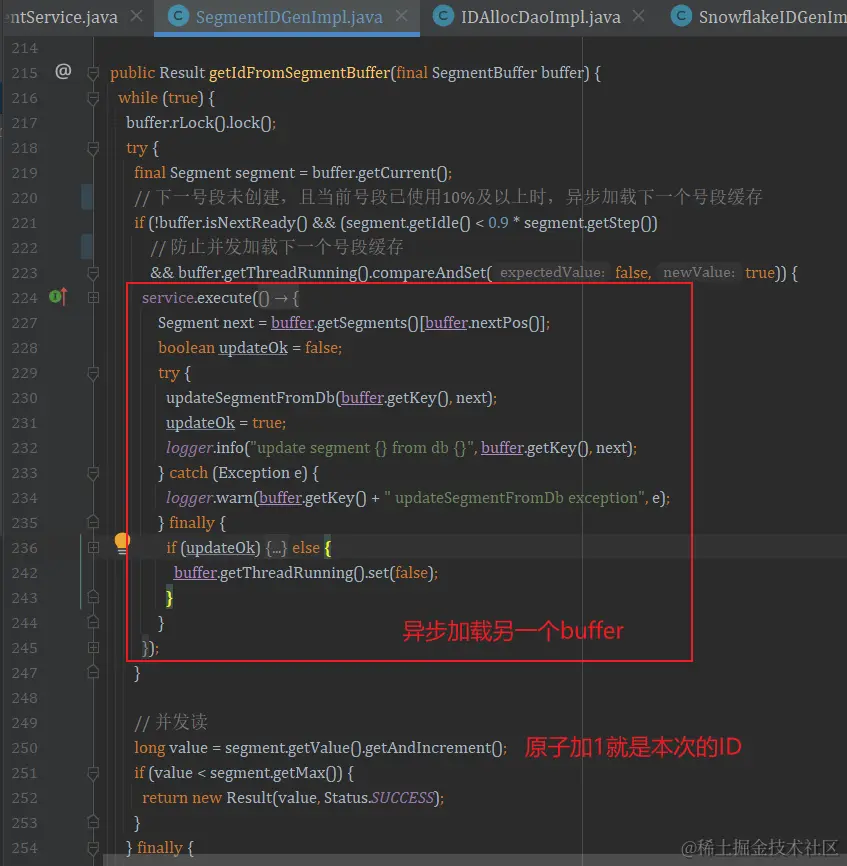Click the class icon on IDAllocDaoImpl.java tab
The height and width of the screenshot is (866, 847).
click(443, 16)
